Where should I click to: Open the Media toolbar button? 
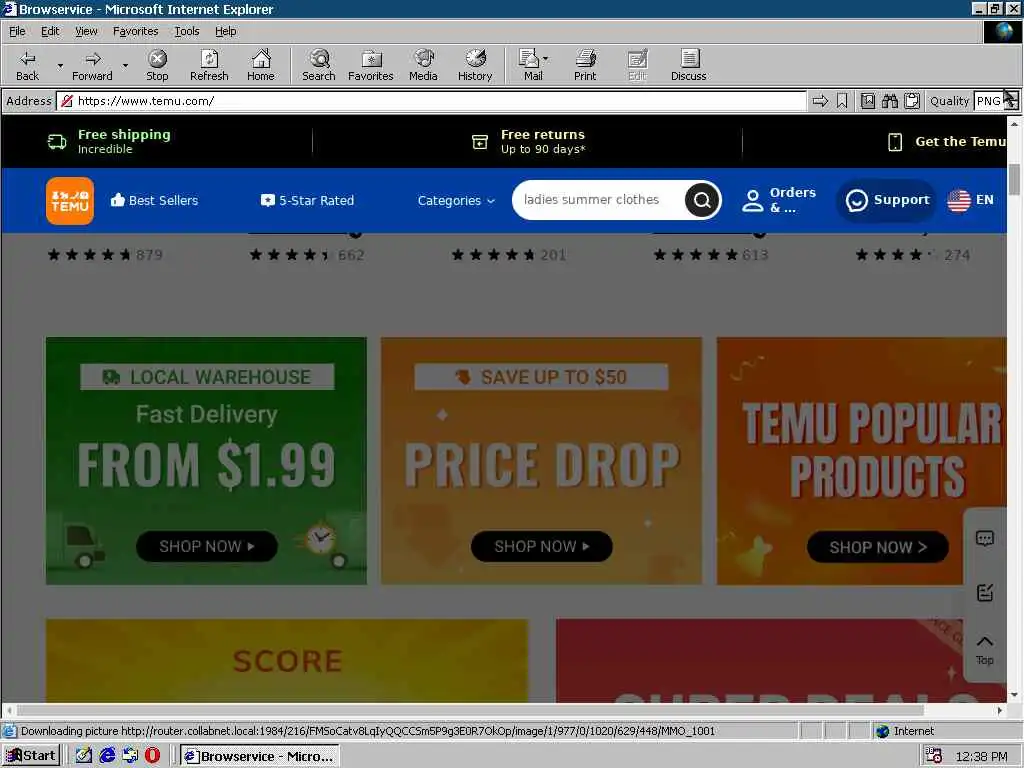(423, 65)
